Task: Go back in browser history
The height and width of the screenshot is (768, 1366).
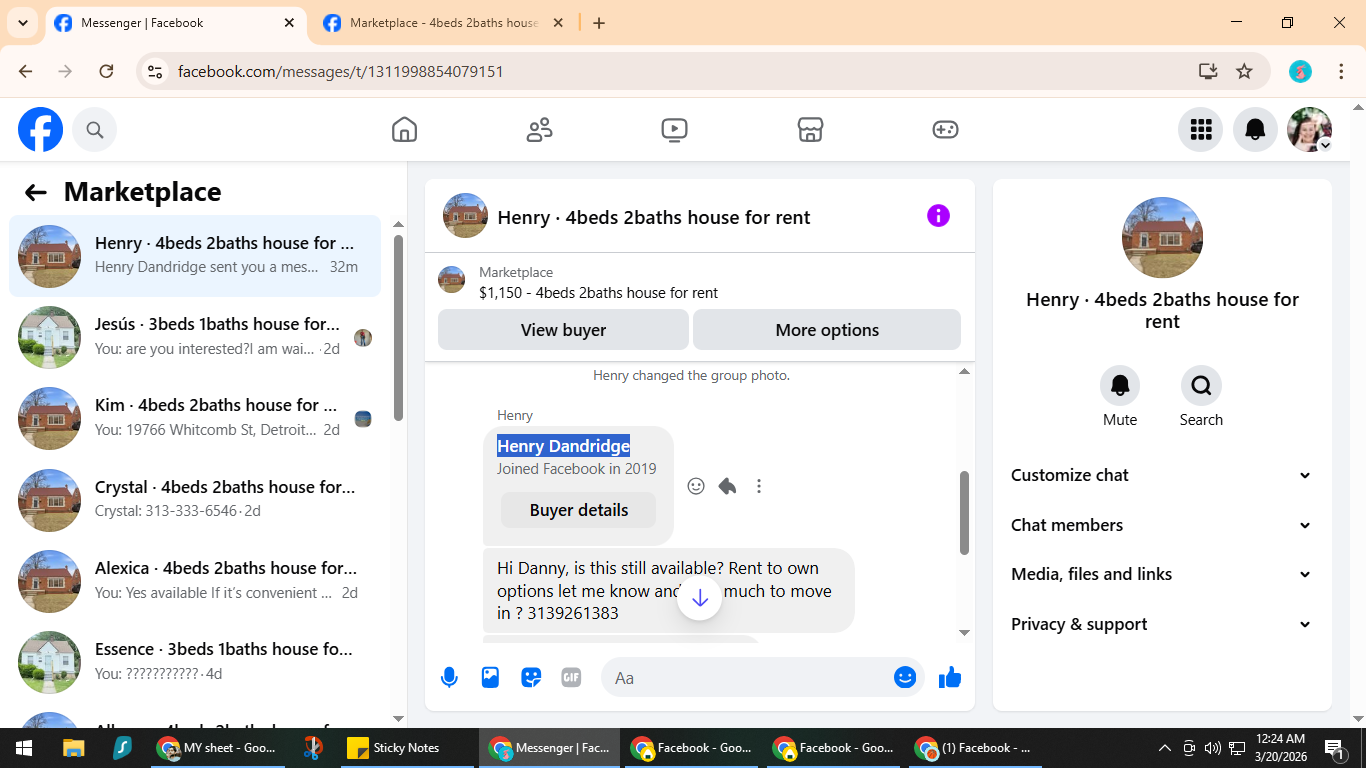Action: coord(26,71)
